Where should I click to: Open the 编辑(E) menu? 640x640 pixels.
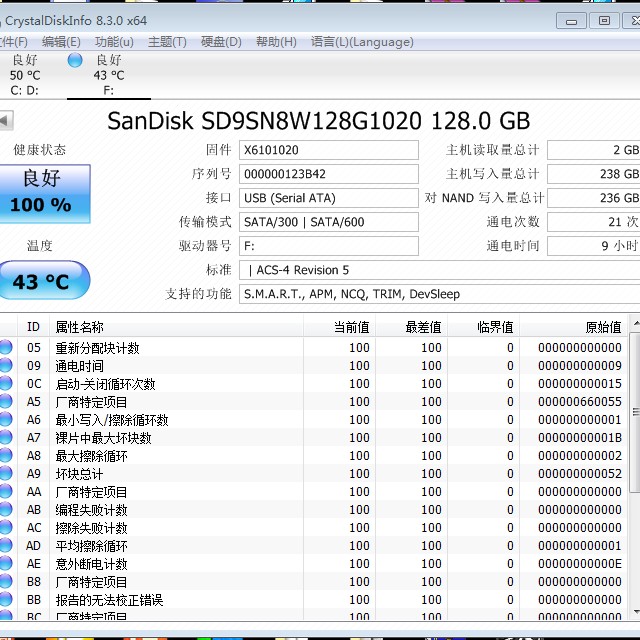pyautogui.click(x=61, y=42)
